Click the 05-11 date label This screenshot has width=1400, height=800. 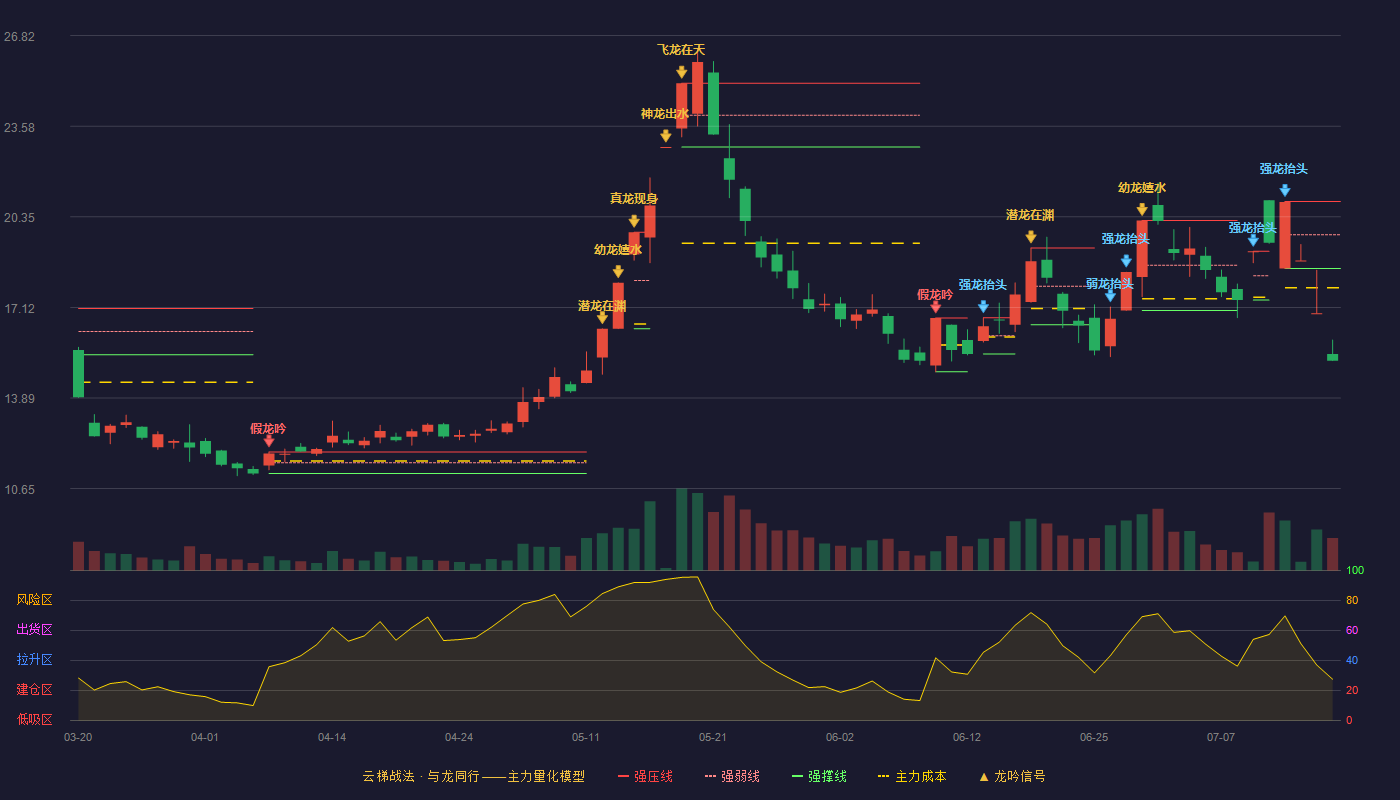coord(586,737)
